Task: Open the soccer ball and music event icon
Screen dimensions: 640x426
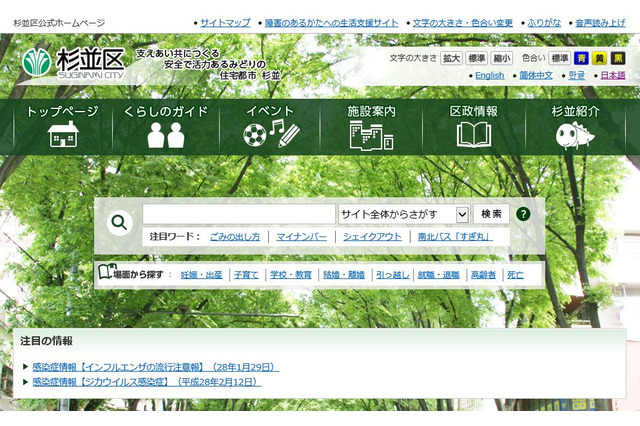Action: pos(271,133)
